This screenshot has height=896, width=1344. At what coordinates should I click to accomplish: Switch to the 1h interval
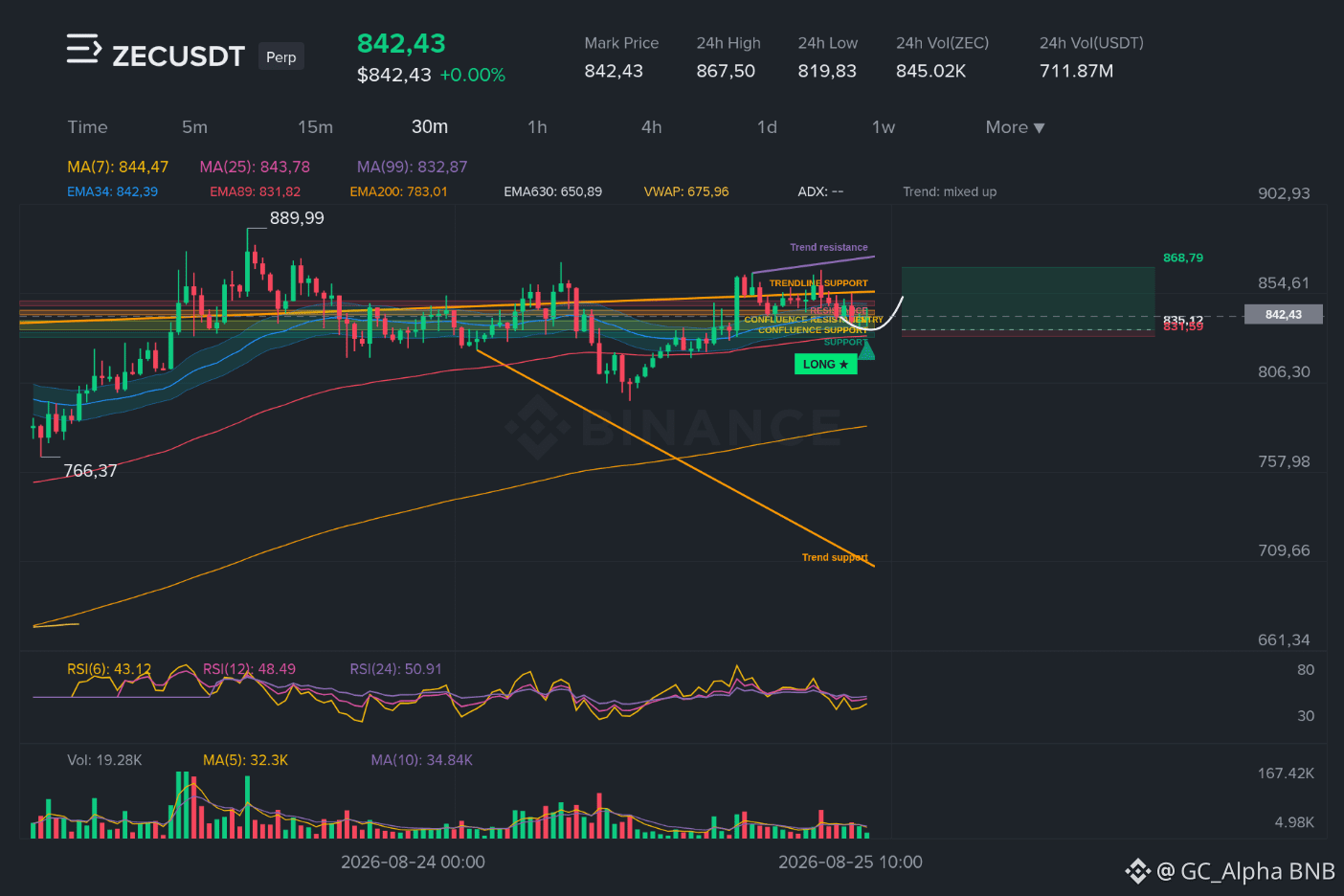(537, 127)
